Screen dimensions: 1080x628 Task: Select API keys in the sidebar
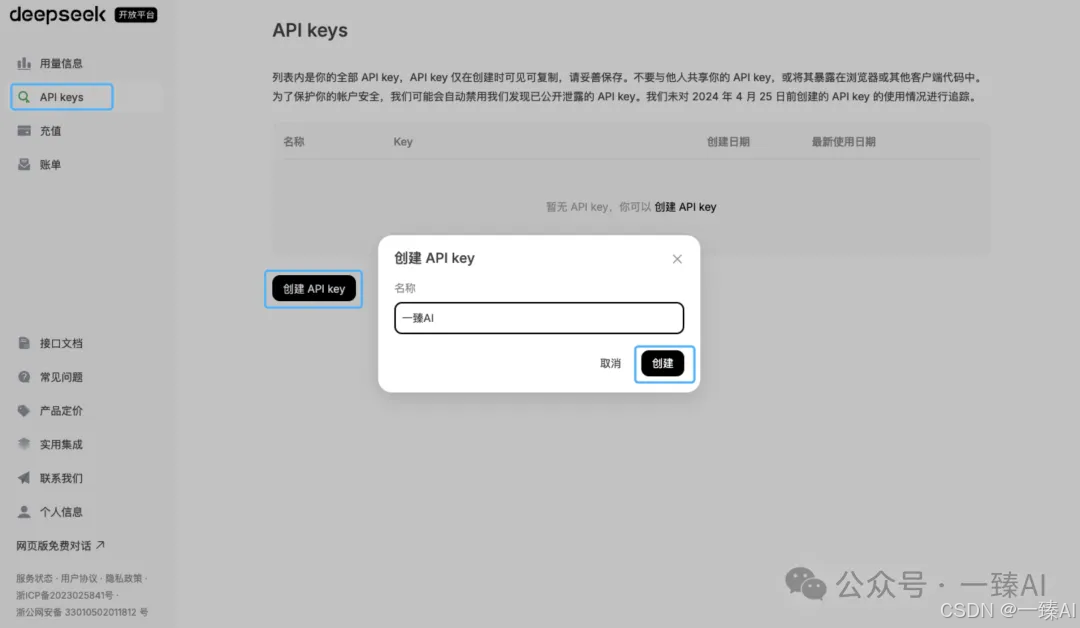(x=61, y=97)
